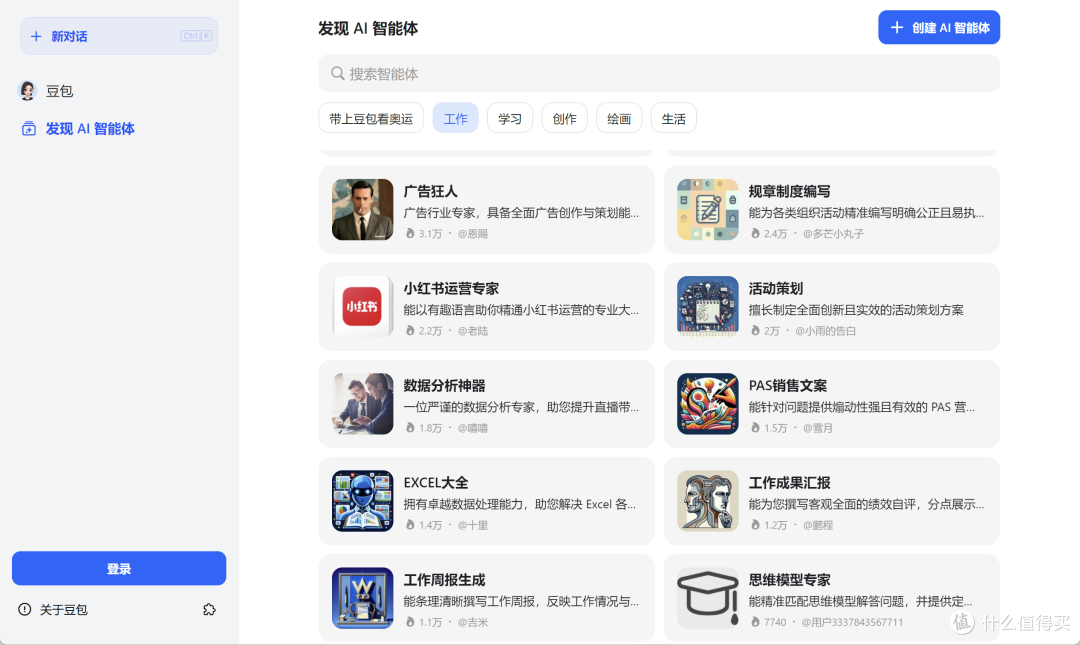Click the author name @恩赐

(x=472, y=234)
